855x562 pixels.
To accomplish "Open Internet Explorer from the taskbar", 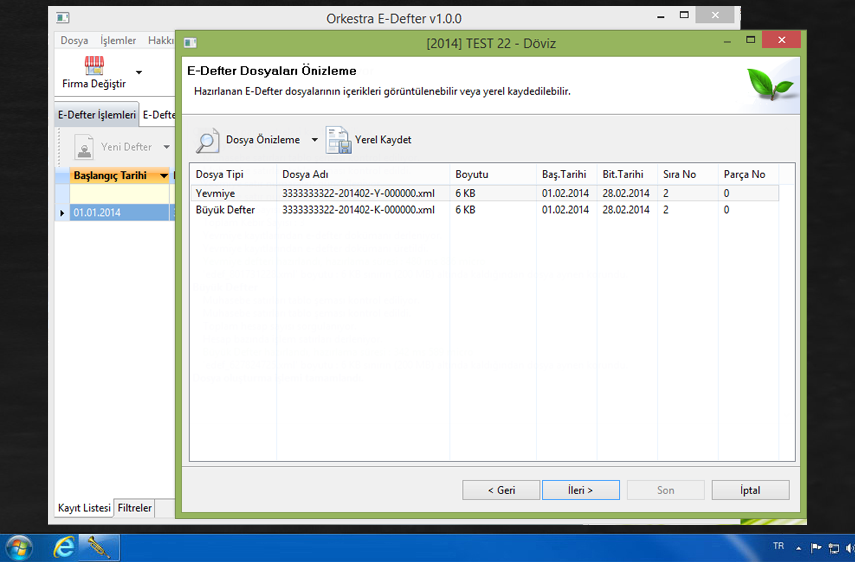I will click(65, 547).
